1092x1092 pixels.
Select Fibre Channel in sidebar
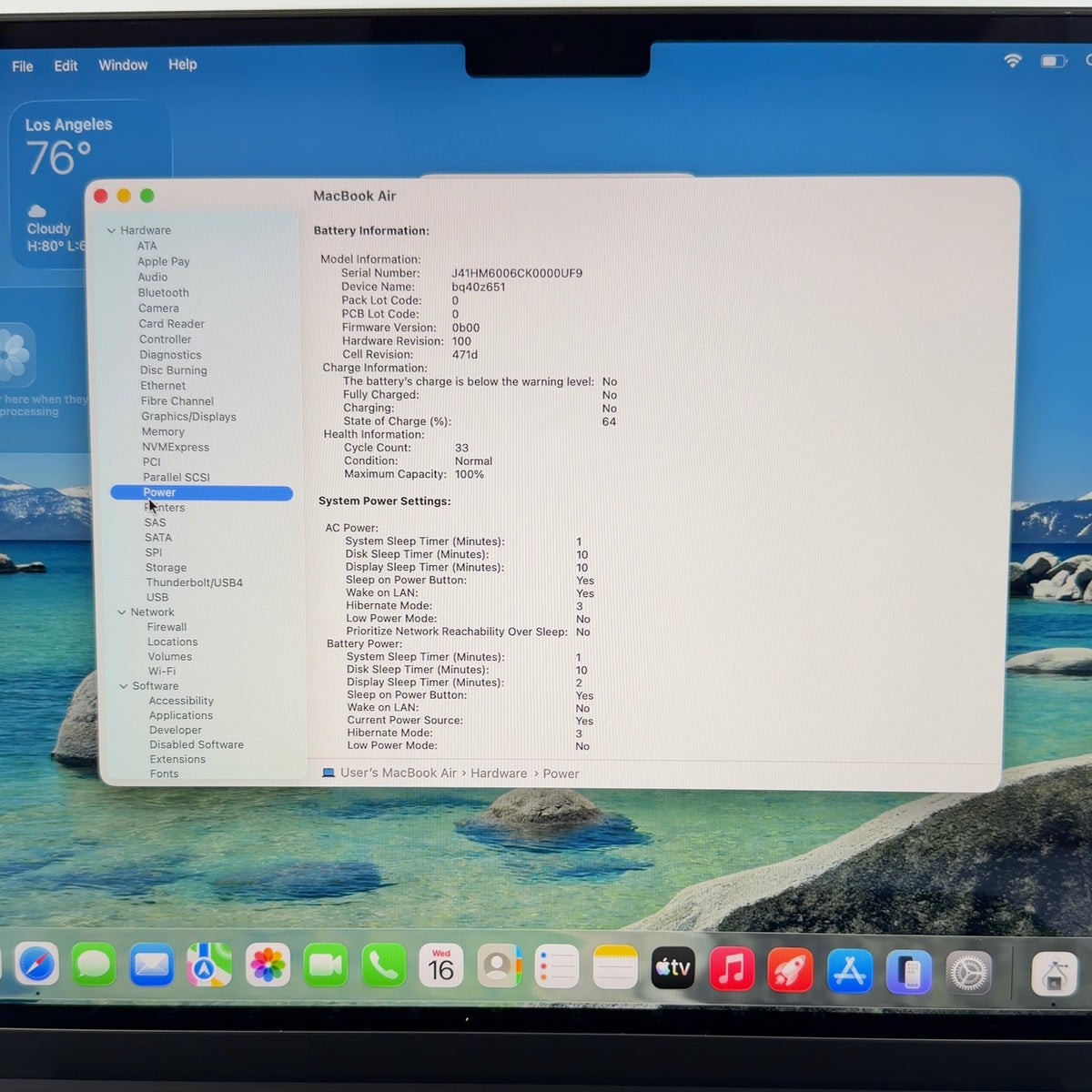tap(177, 400)
